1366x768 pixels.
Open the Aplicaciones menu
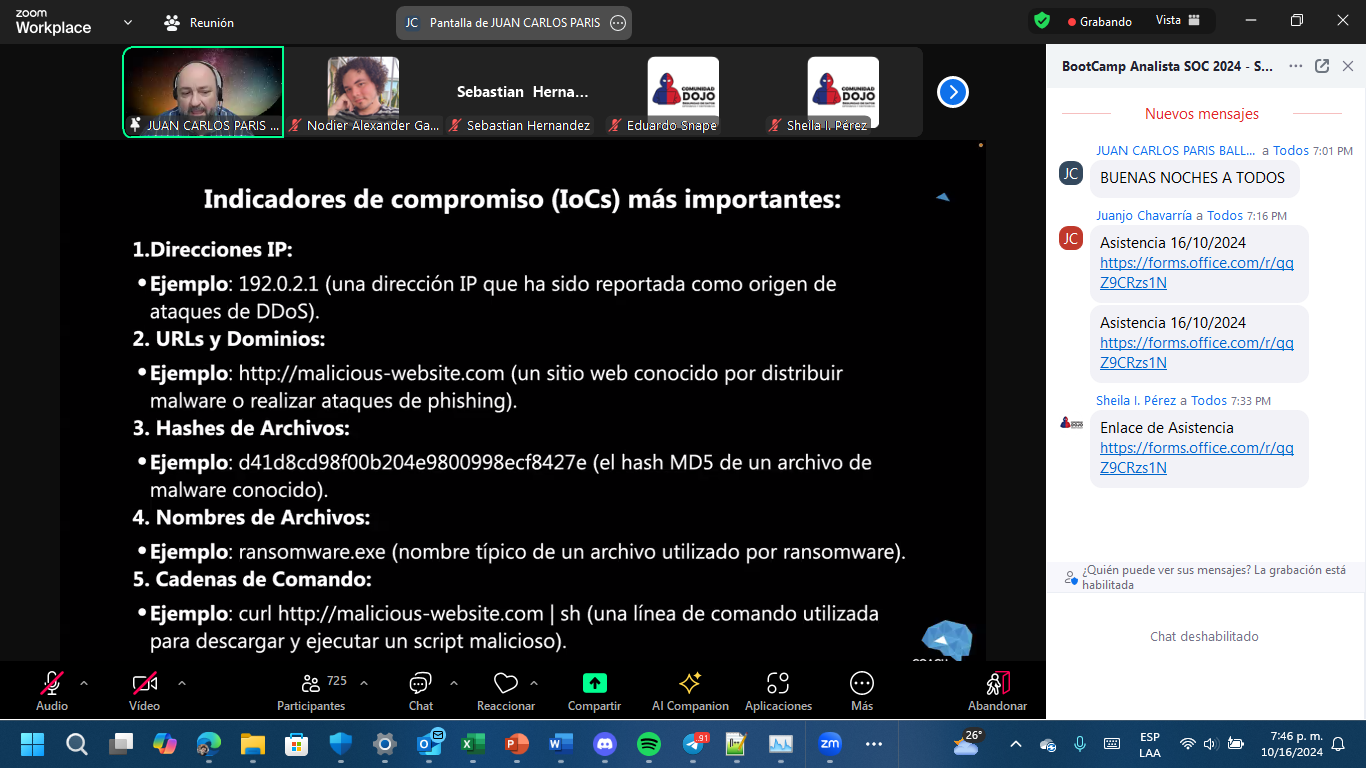coord(778,690)
